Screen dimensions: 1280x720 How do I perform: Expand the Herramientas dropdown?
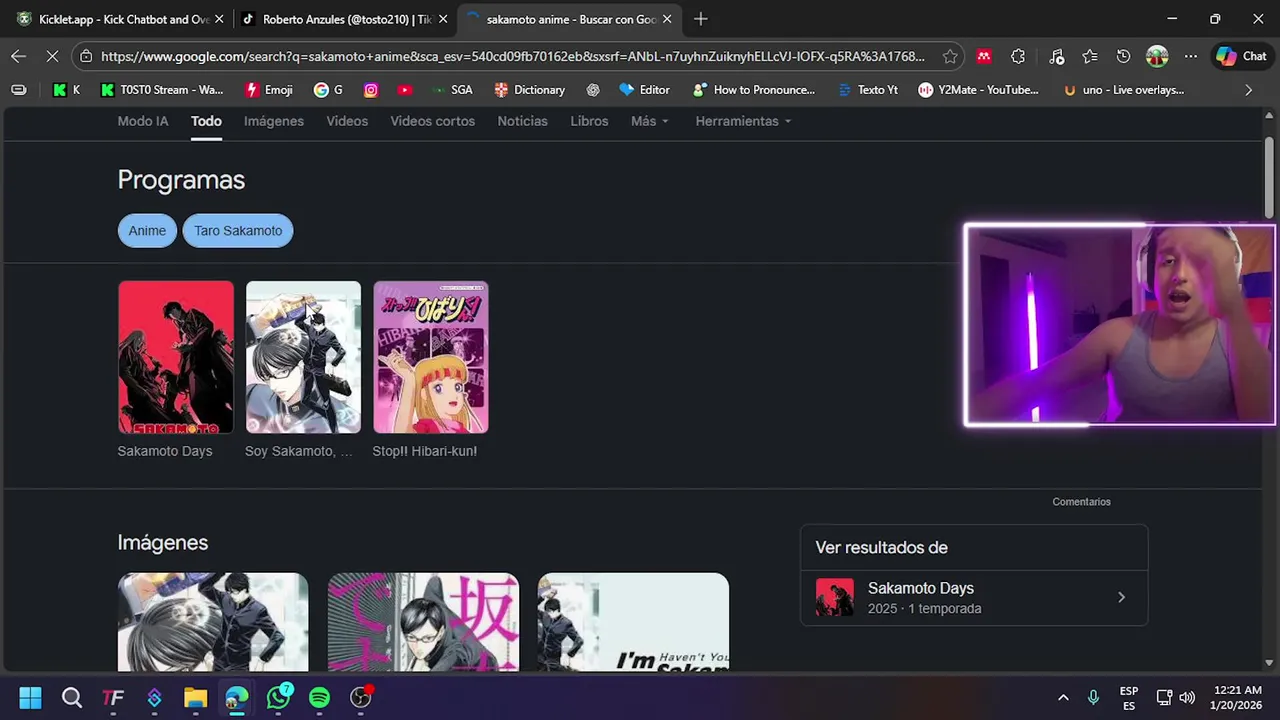point(743,121)
